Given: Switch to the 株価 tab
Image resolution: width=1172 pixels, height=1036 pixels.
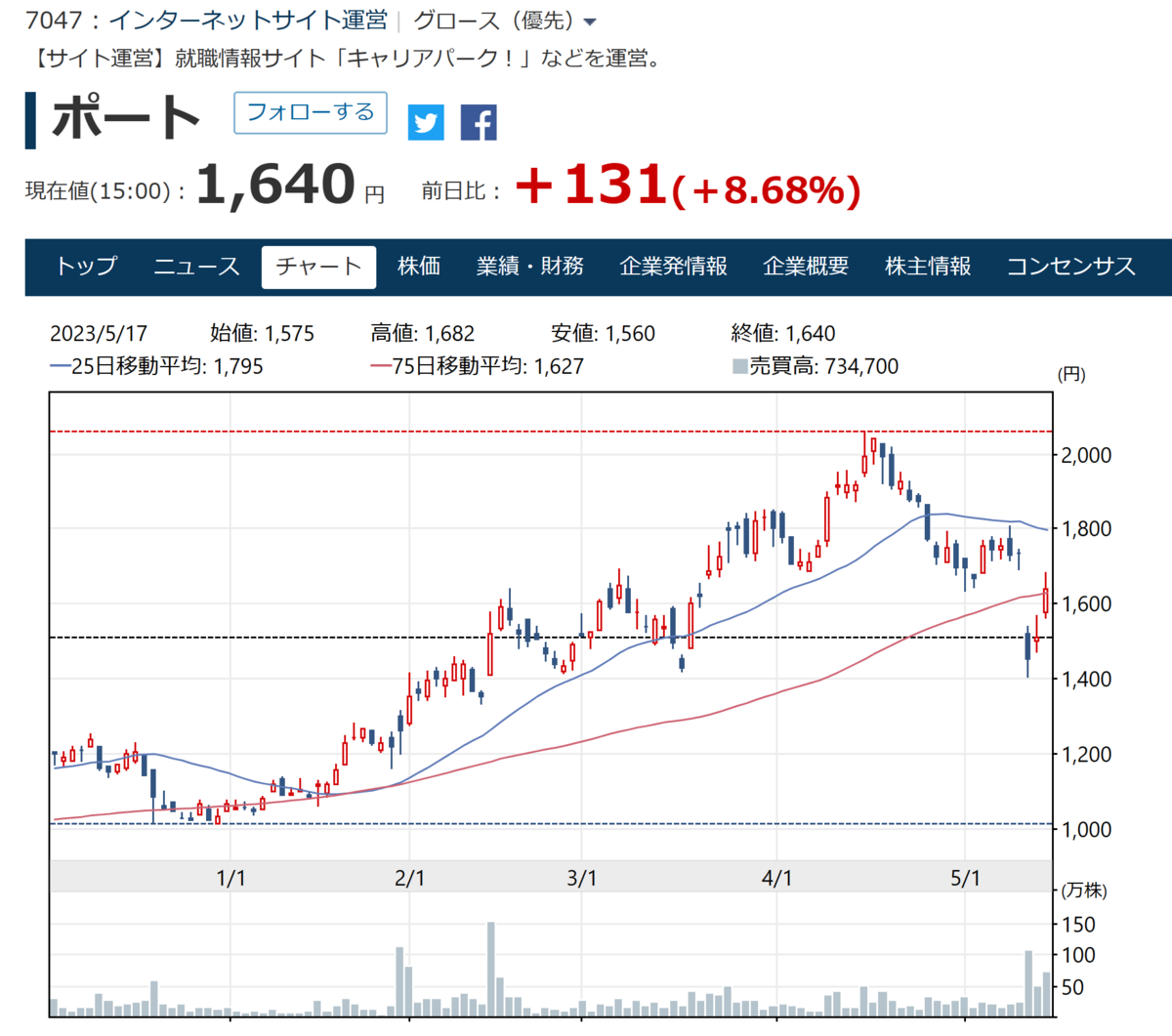Looking at the screenshot, I should click(x=419, y=267).
